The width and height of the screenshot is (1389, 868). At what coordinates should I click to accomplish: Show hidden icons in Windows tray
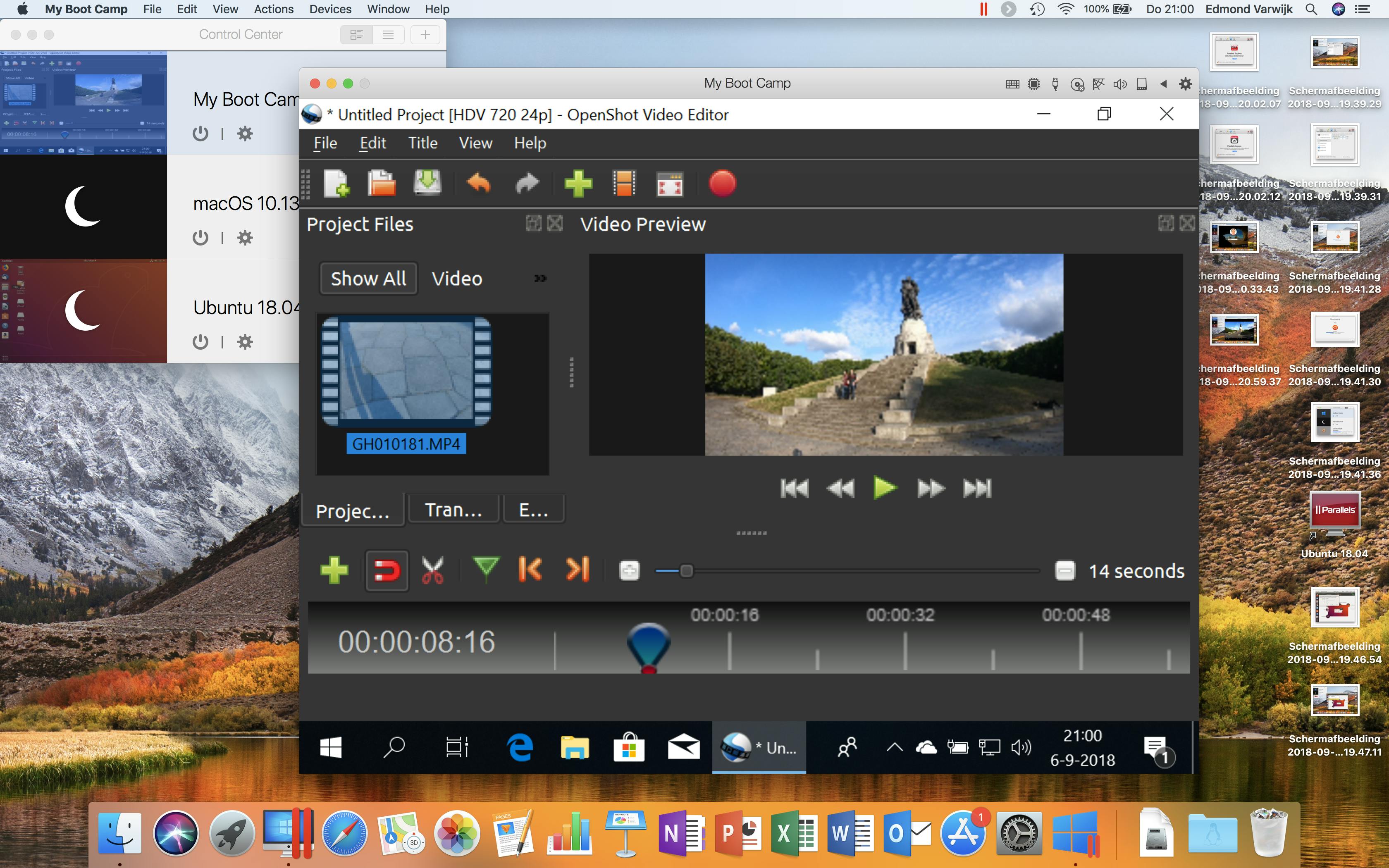pos(894,747)
